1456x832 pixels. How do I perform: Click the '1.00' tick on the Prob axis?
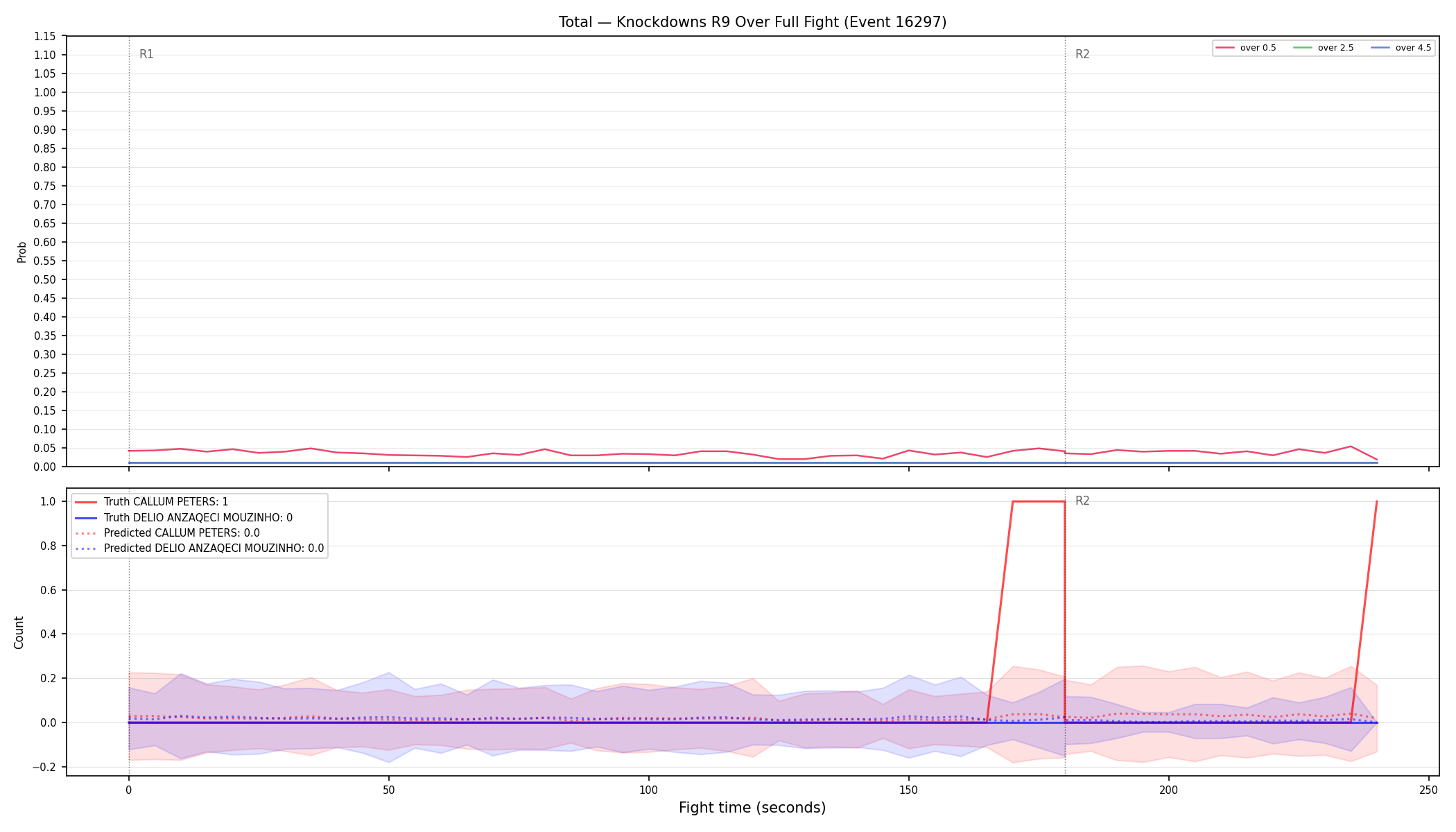[45, 92]
